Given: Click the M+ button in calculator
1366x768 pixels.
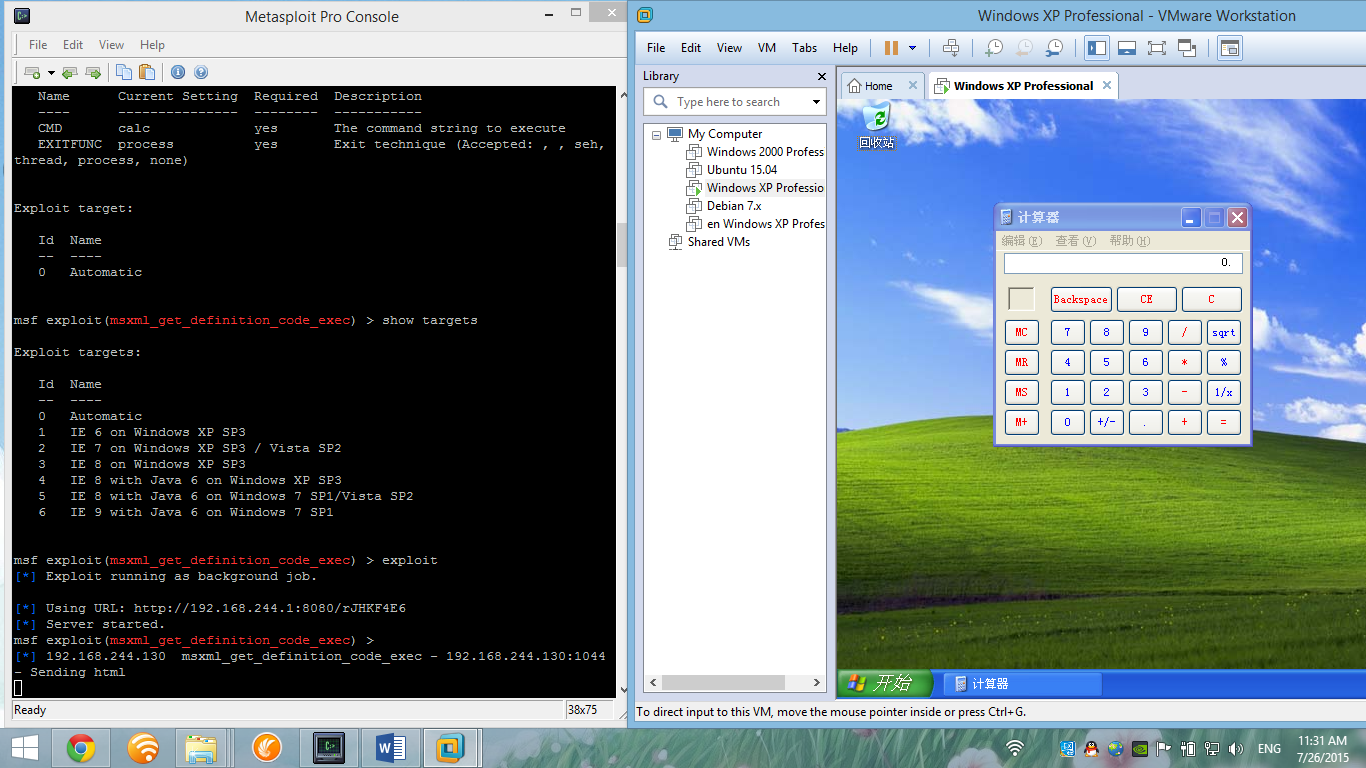Looking at the screenshot, I should (1021, 422).
